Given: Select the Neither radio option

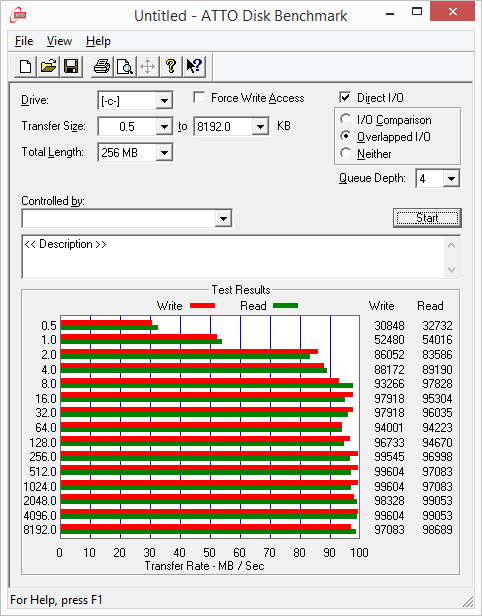Looking at the screenshot, I should click(346, 153).
